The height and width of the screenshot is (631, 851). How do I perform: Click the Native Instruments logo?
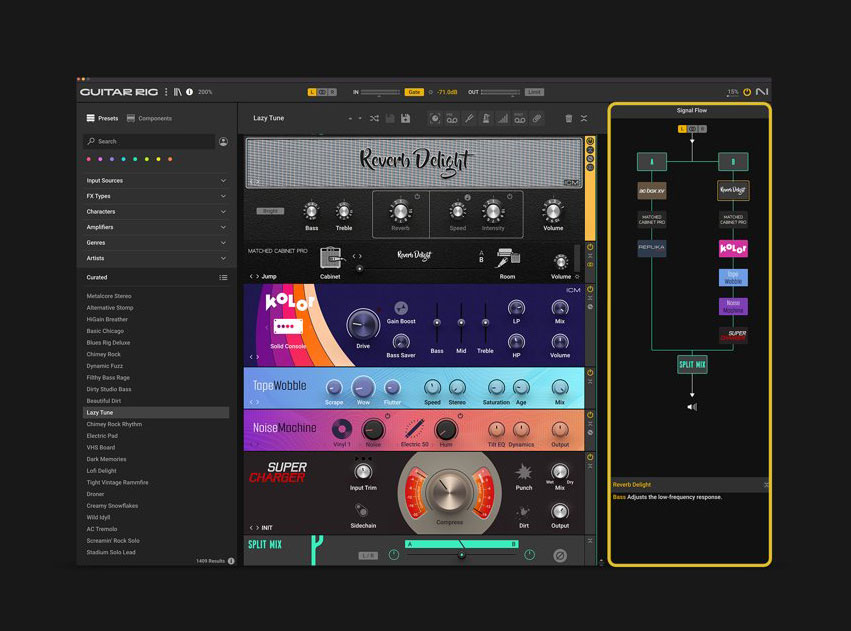pyautogui.click(x=761, y=92)
